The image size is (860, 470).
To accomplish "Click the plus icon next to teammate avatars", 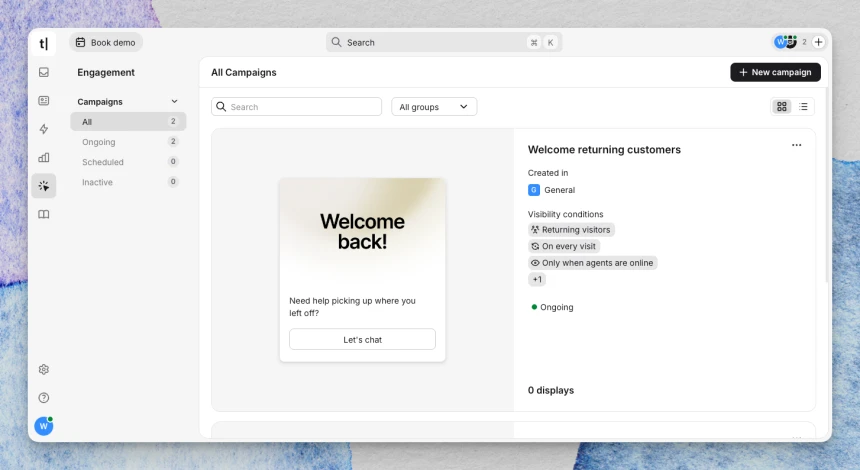I will pos(818,42).
